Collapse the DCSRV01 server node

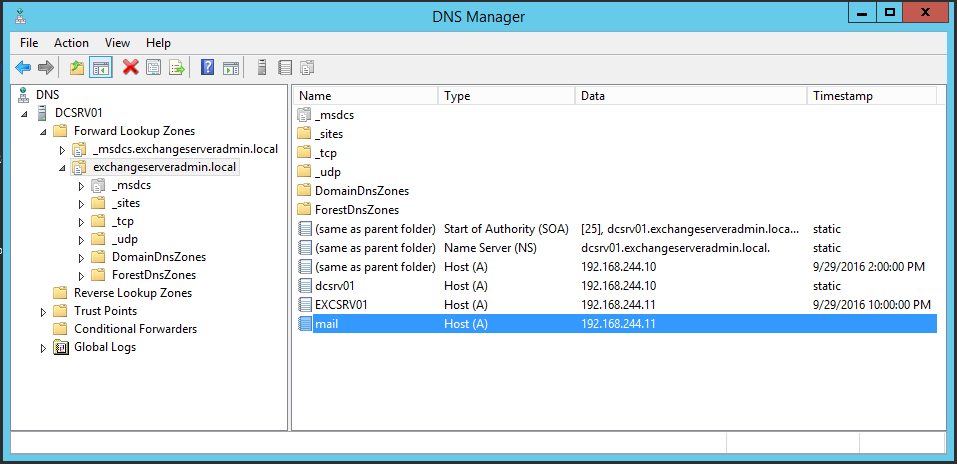(x=24, y=114)
